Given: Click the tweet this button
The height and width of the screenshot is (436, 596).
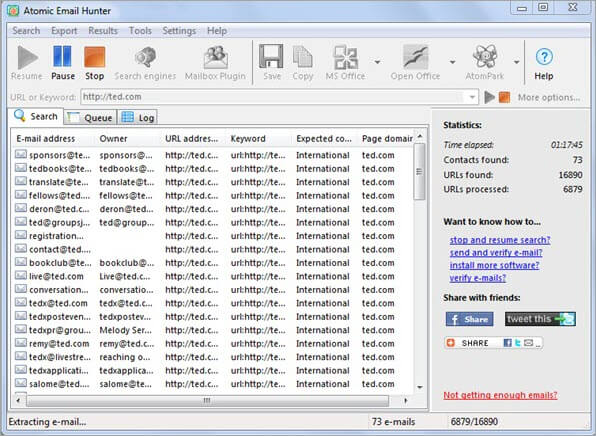Looking at the screenshot, I should [x=540, y=319].
